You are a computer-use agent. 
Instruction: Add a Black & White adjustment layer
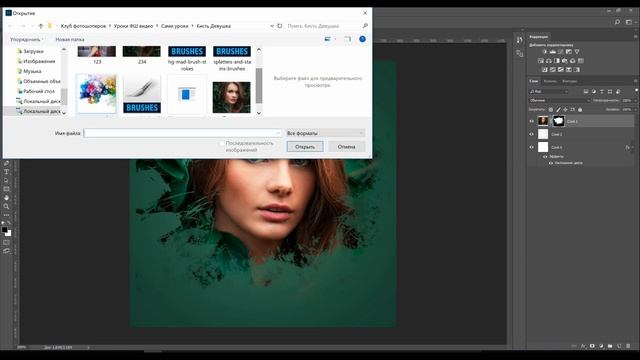click(557, 61)
